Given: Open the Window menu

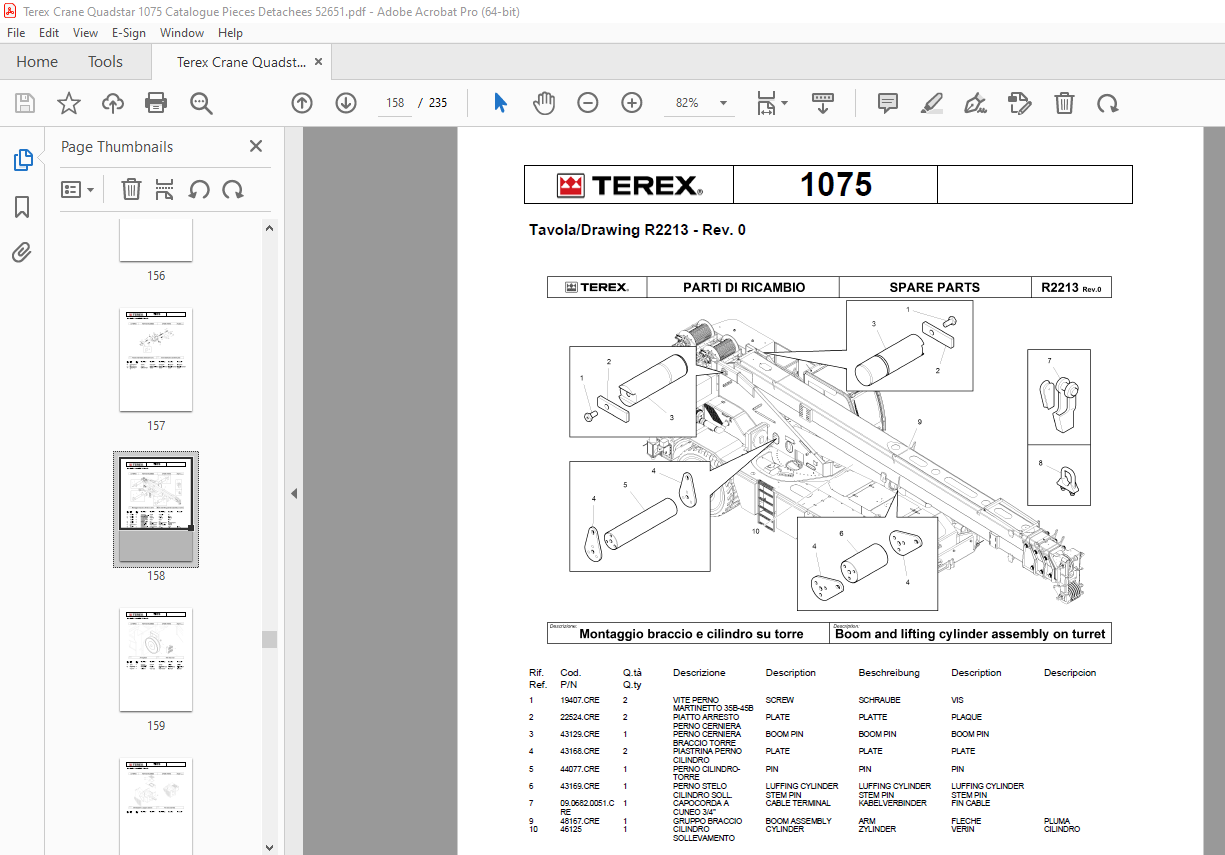Looking at the screenshot, I should [x=182, y=33].
